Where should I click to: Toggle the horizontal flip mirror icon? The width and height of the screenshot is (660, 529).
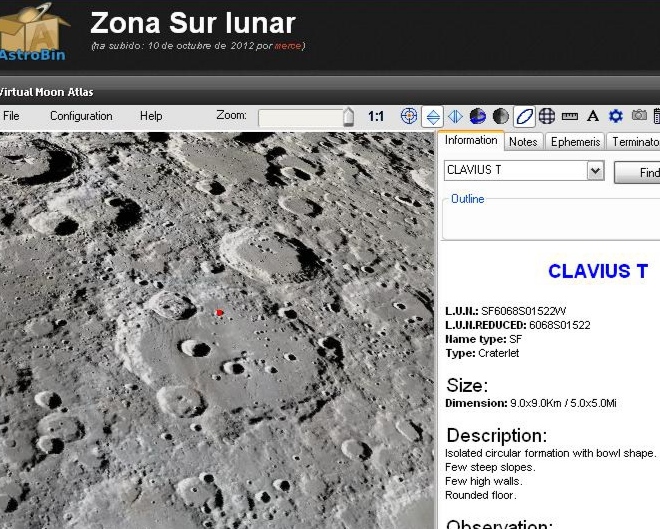pos(455,116)
